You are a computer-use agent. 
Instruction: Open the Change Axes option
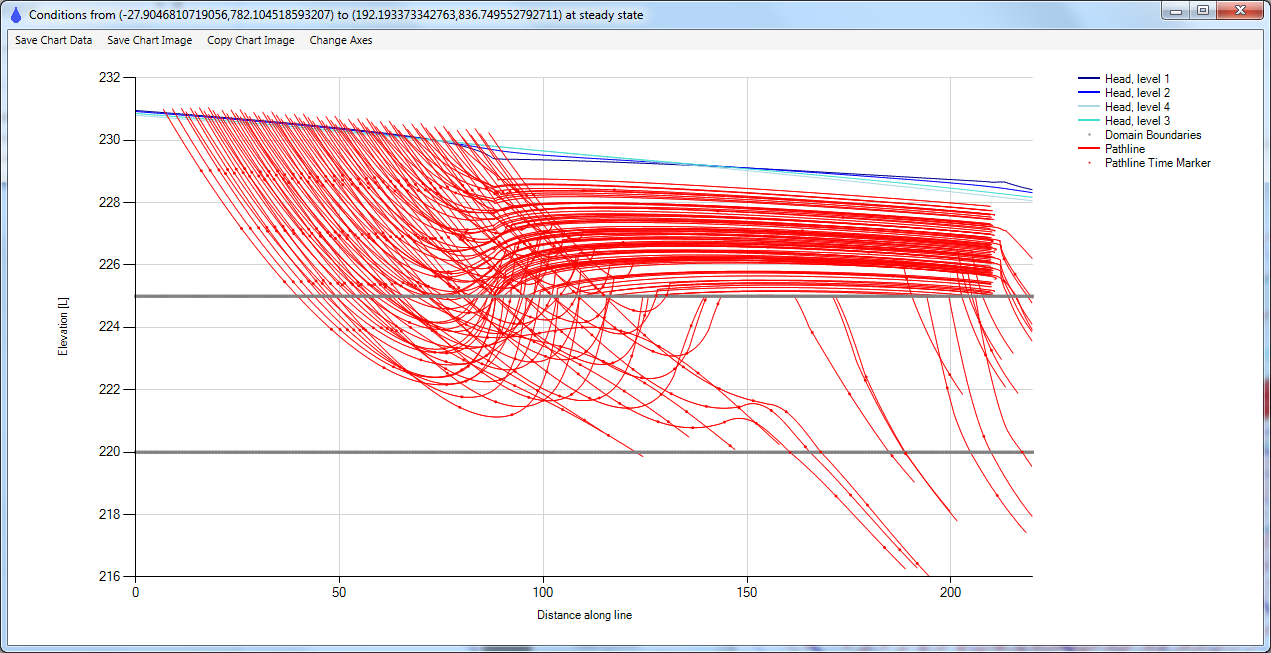(340, 40)
